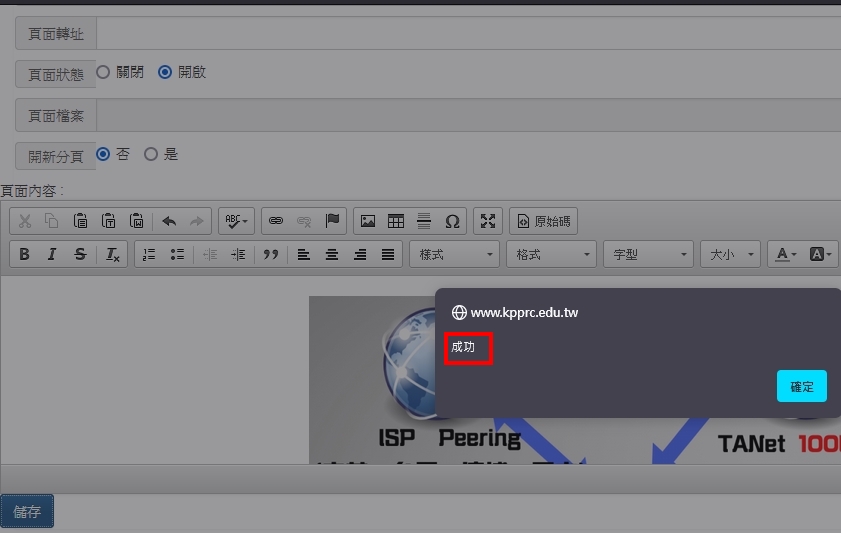This screenshot has width=841, height=533.
Task: Click the Cut icon in editor toolbar
Action: pyautogui.click(x=25, y=221)
